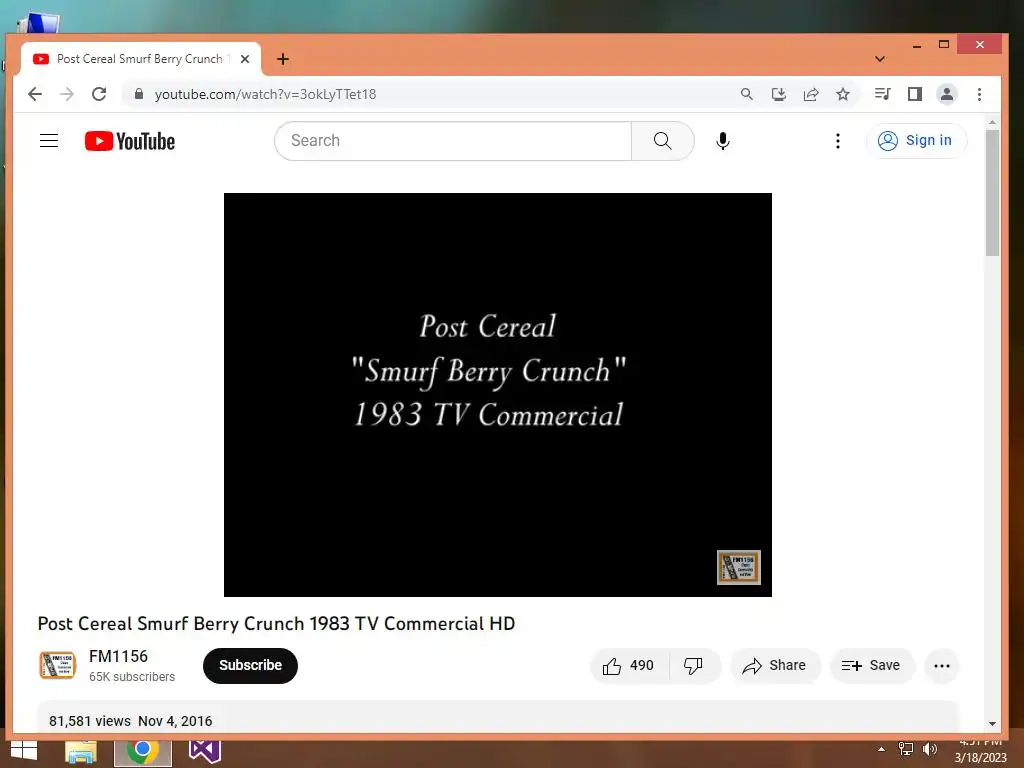Open Visual Studio from the taskbar
This screenshot has width=1024, height=768.
click(204, 751)
